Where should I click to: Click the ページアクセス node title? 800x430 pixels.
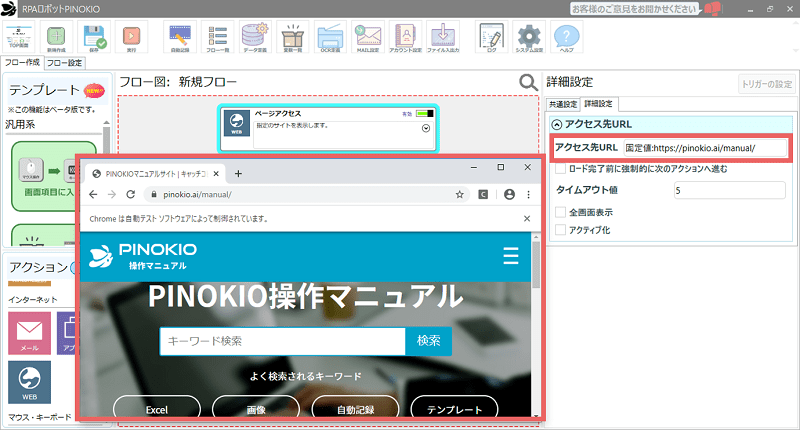pyautogui.click(x=279, y=113)
